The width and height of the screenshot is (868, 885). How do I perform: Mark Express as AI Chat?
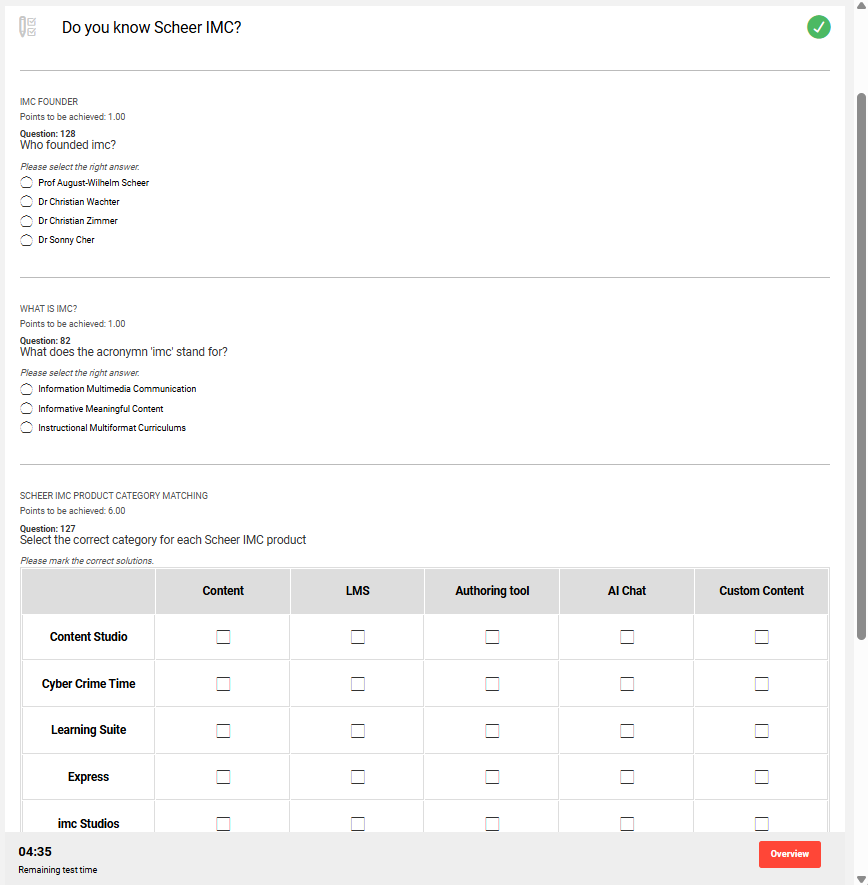click(627, 777)
